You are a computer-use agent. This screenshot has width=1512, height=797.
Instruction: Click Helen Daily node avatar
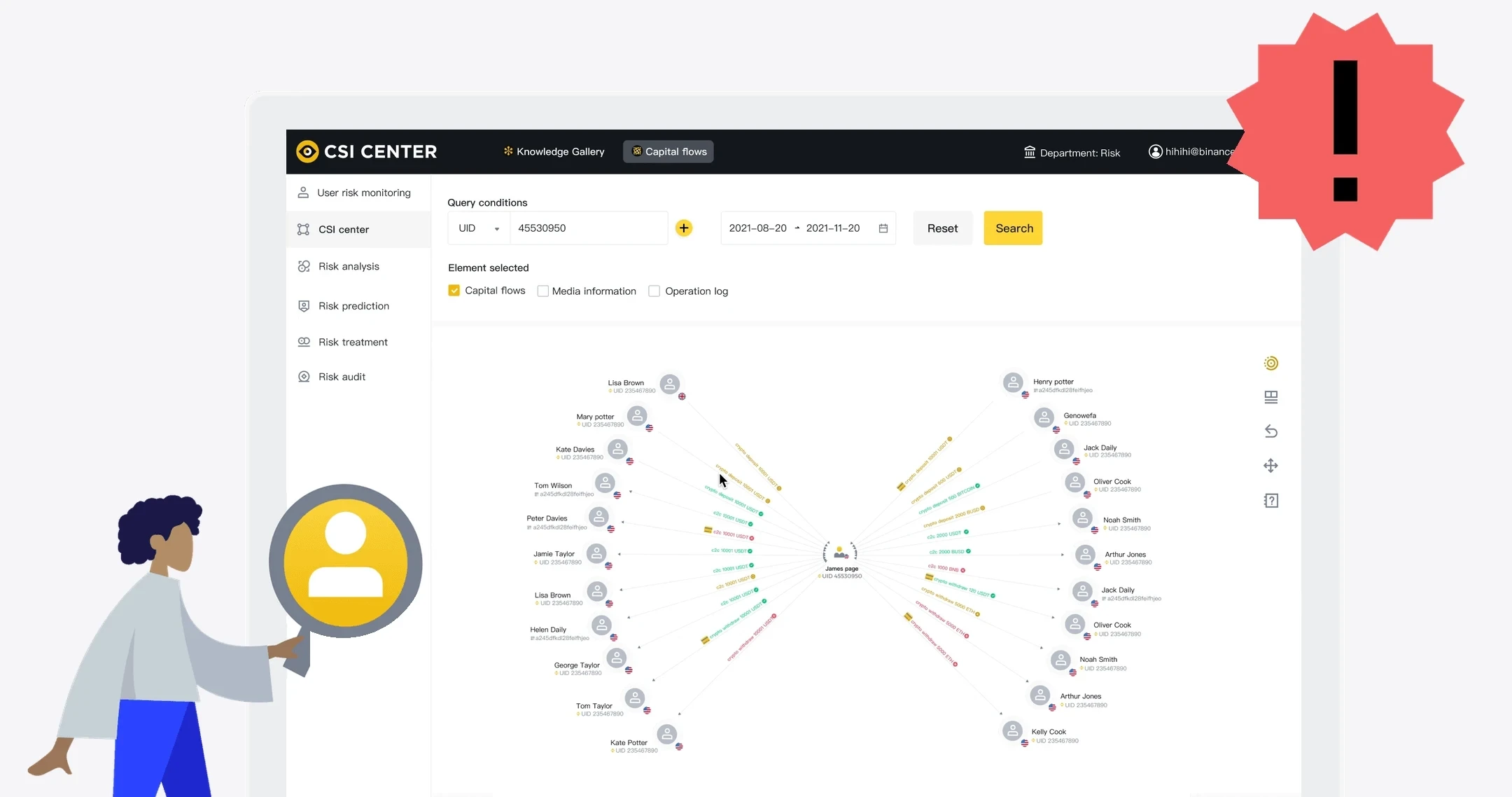tap(601, 625)
